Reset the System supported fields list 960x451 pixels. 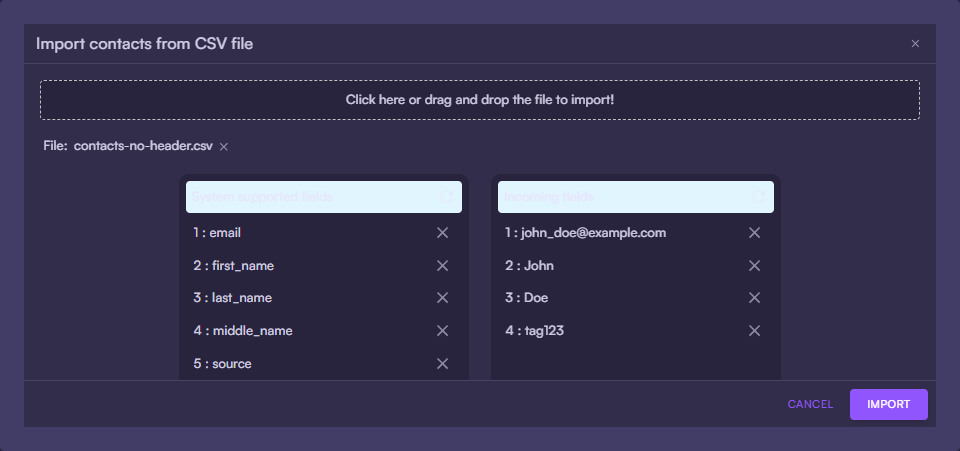point(446,197)
